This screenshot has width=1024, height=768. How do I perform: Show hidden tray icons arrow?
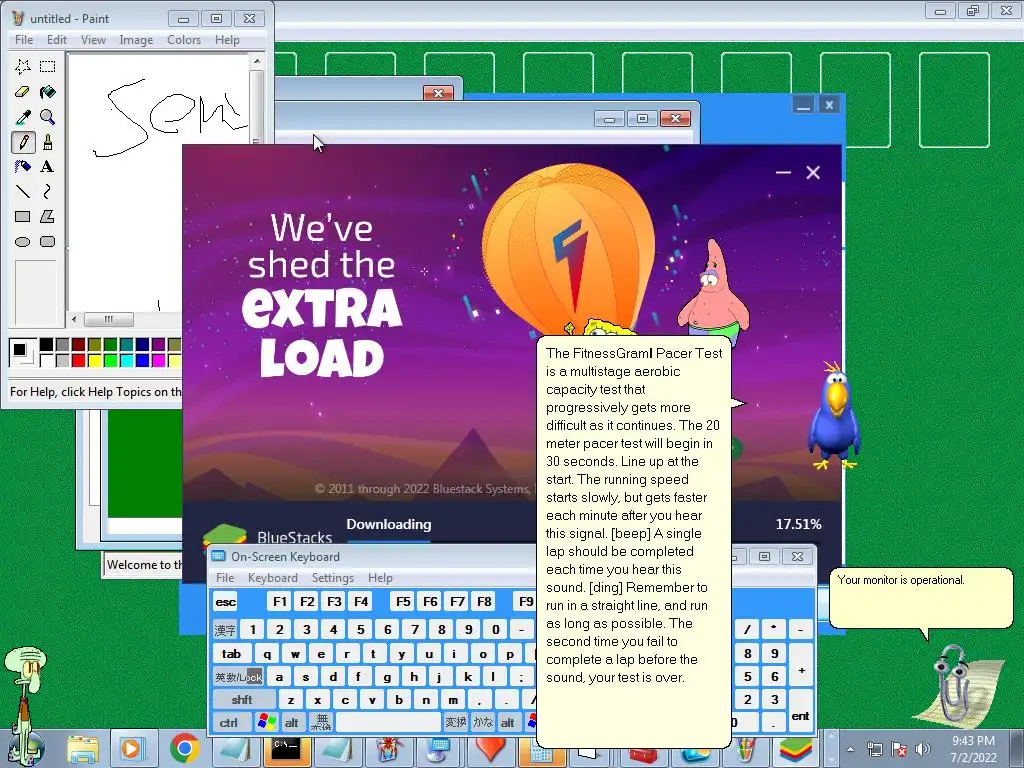pos(850,750)
